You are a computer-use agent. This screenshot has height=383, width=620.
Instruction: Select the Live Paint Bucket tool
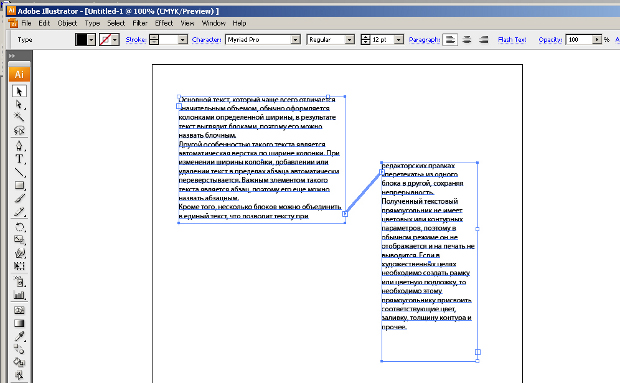tap(19, 362)
